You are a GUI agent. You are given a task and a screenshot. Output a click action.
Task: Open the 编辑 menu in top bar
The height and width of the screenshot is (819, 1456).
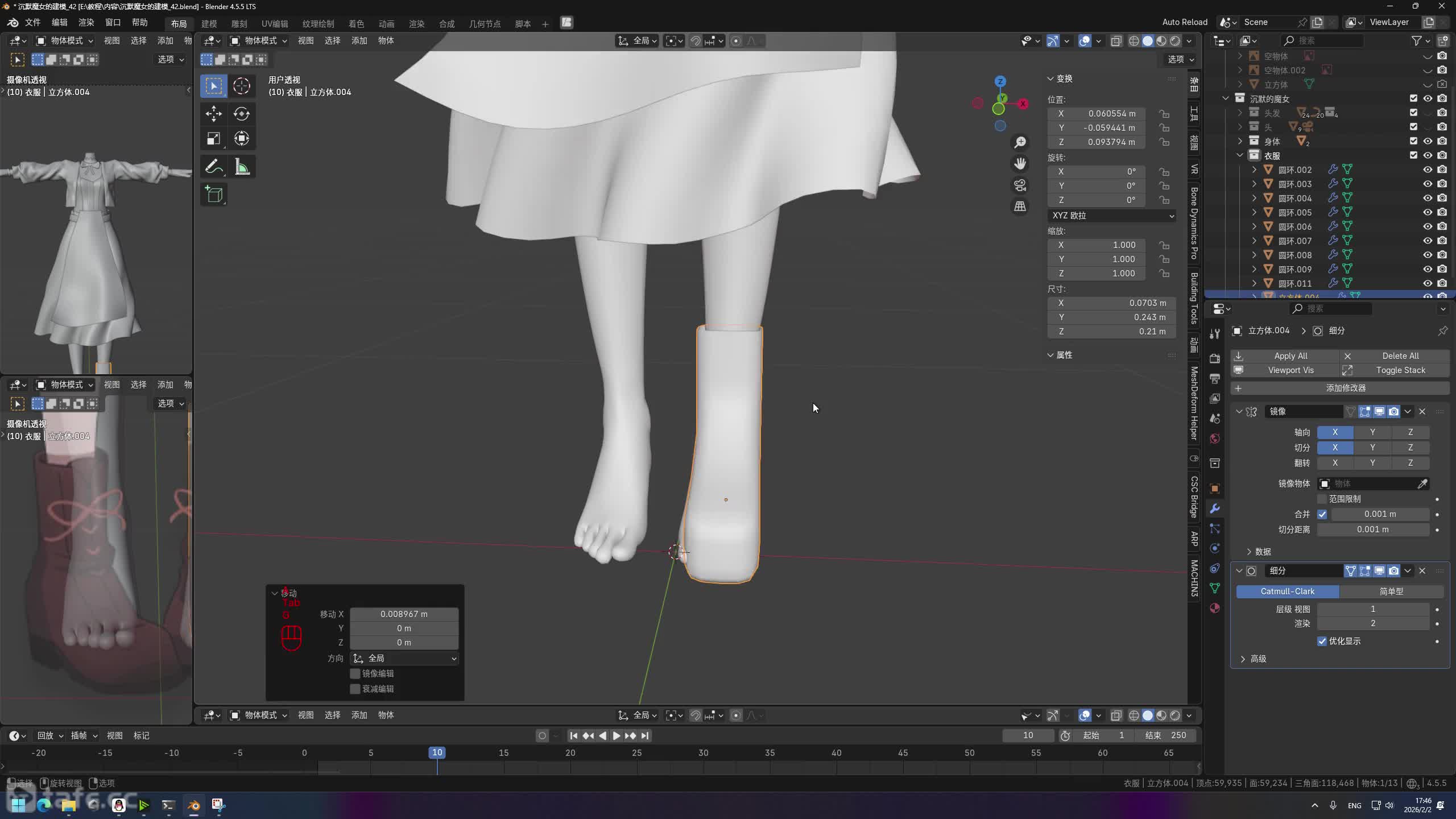(59, 22)
